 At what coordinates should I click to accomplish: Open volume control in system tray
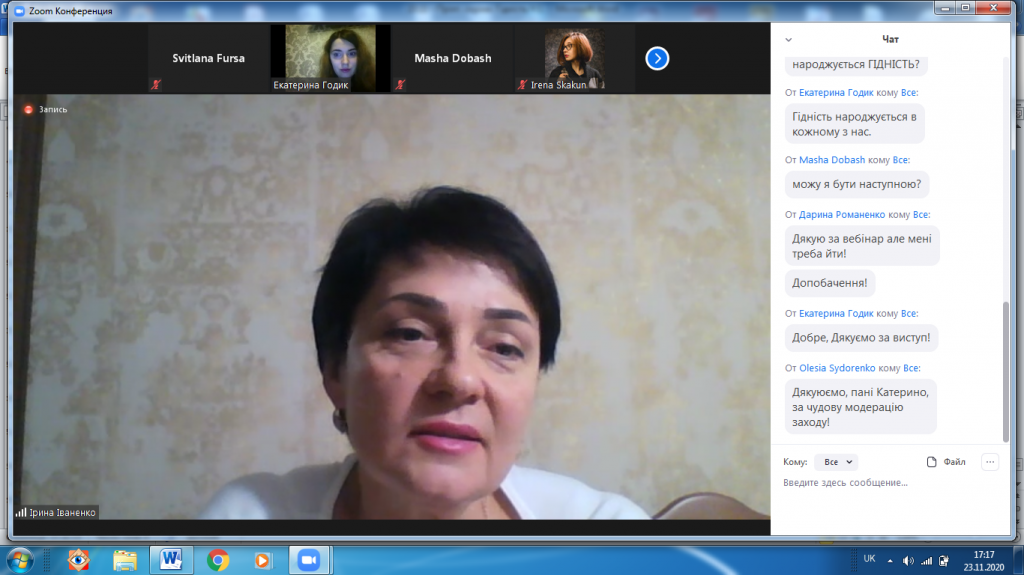(908, 561)
